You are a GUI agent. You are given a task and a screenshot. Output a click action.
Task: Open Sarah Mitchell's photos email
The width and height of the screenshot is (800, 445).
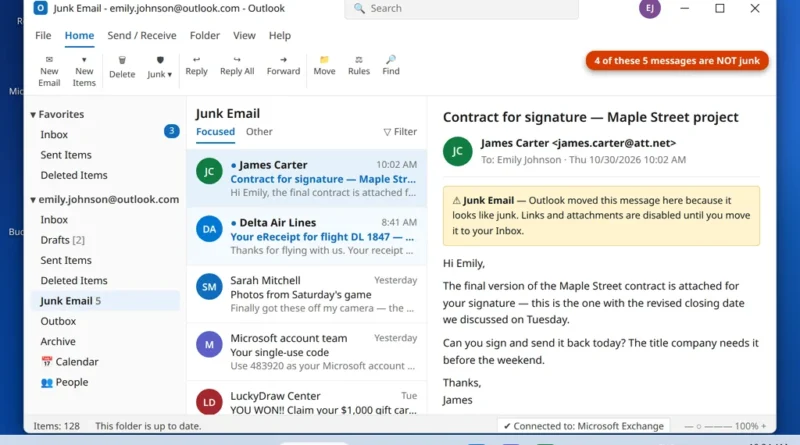tap(307, 293)
